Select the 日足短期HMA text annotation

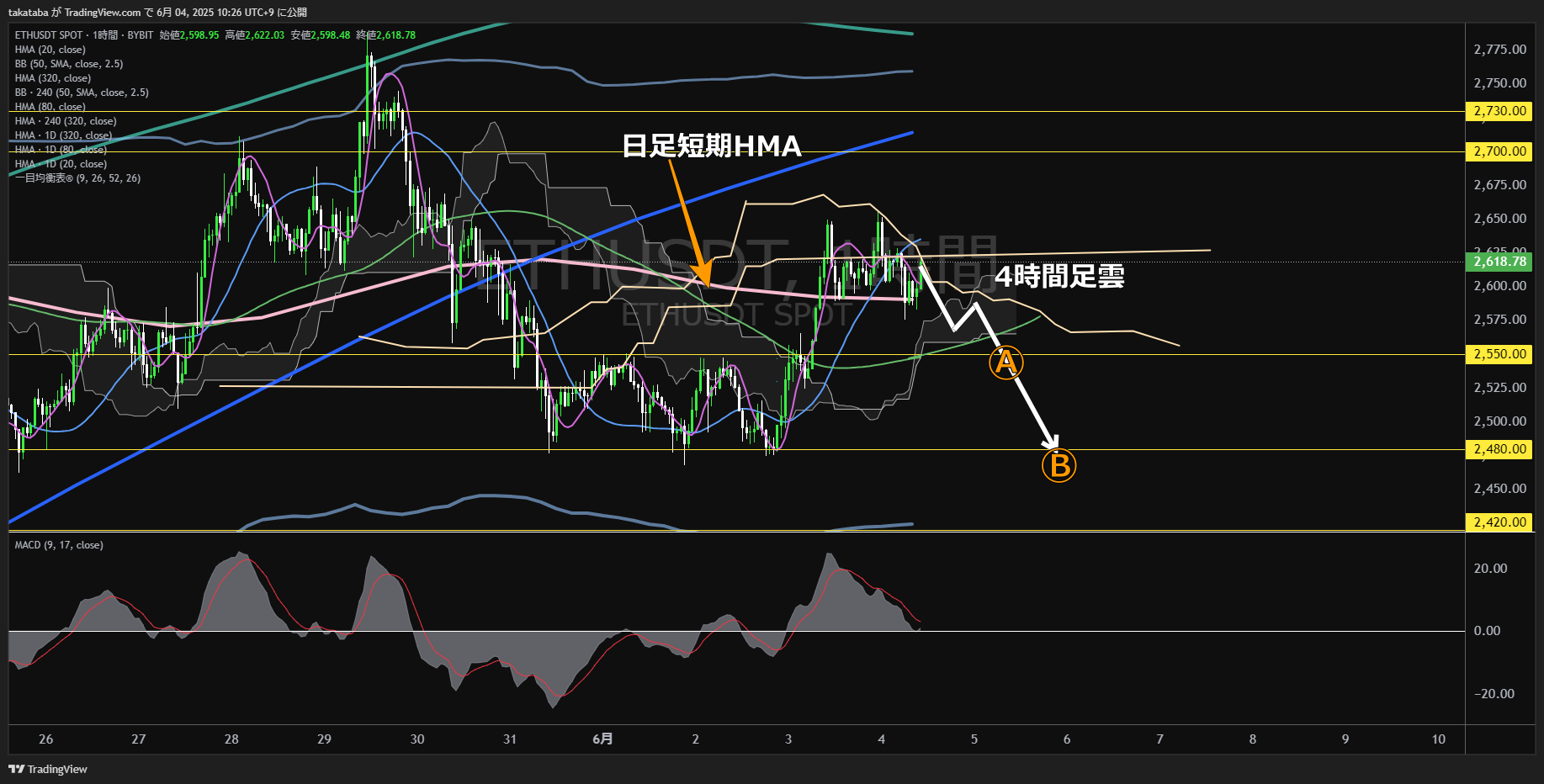[712, 146]
